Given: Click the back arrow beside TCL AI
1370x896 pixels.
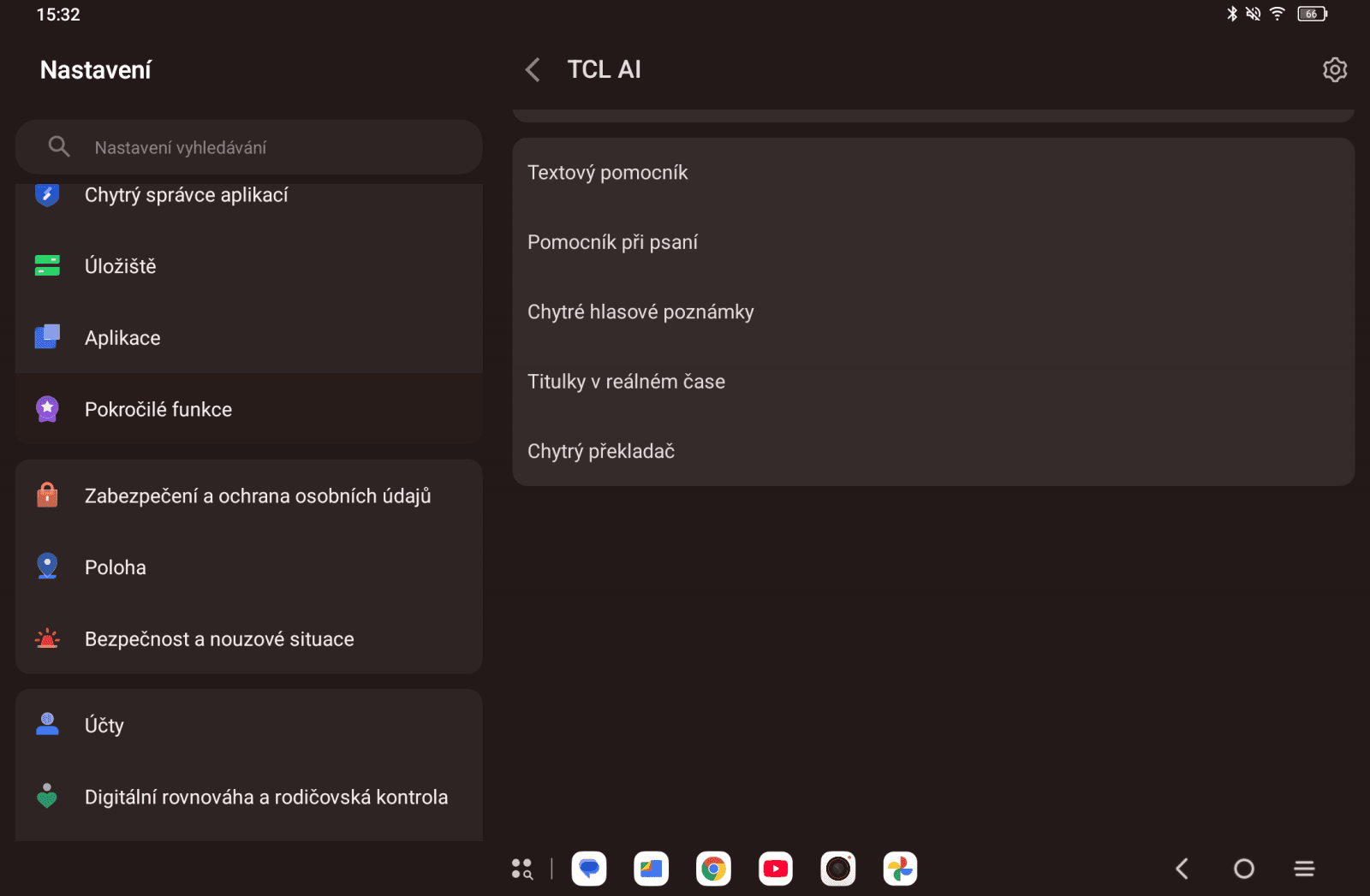Looking at the screenshot, I should coord(532,69).
